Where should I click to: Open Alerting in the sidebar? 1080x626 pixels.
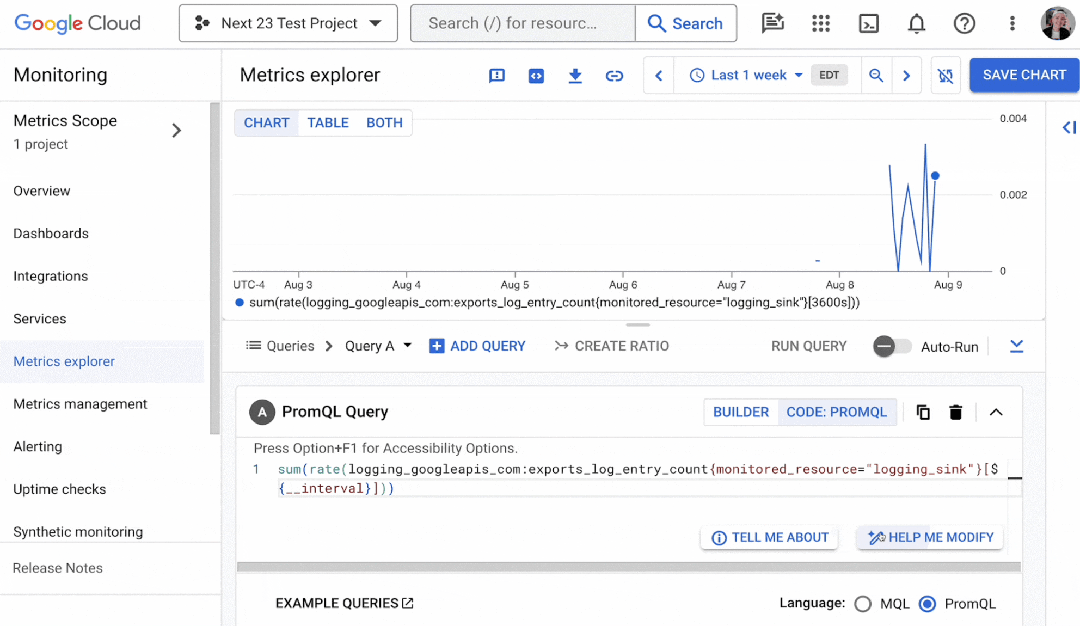coord(38,447)
